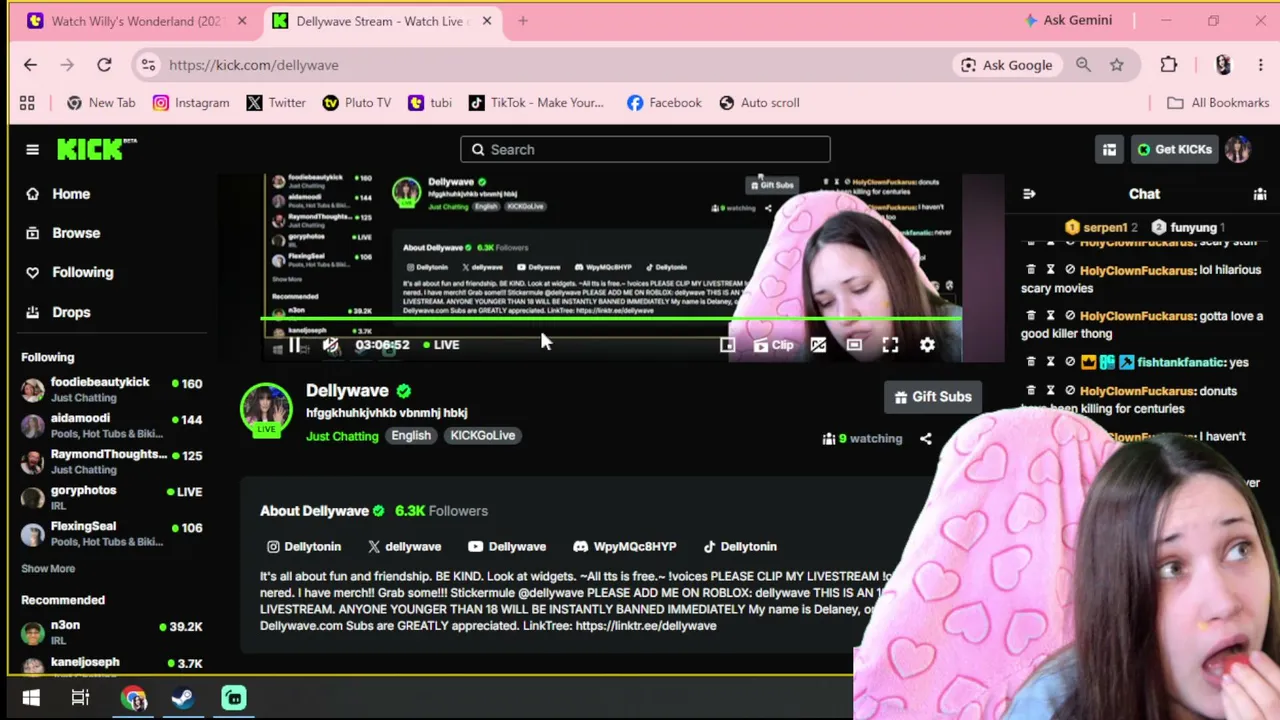Open the user profile avatar menu
The image size is (1280, 720).
1238,150
